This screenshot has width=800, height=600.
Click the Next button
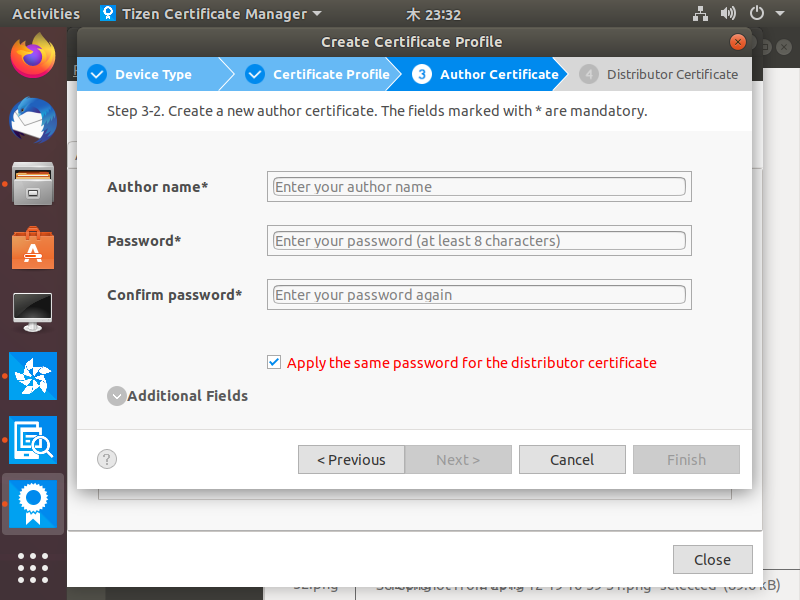pos(458,460)
